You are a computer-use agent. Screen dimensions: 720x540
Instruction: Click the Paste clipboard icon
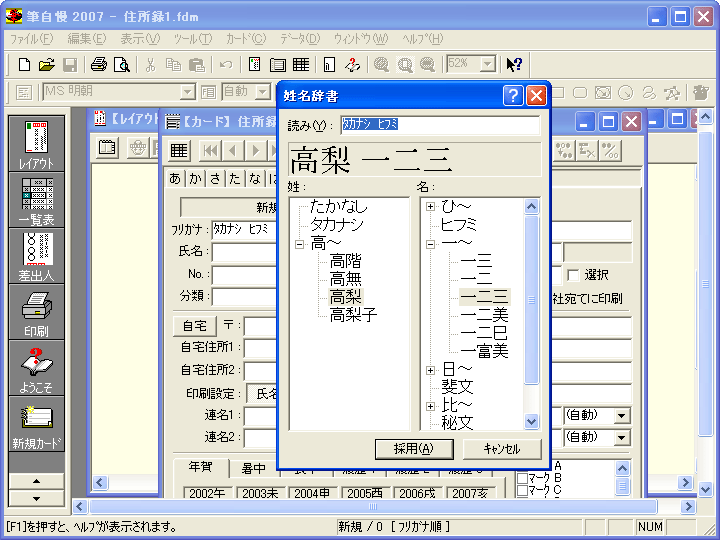coord(197,64)
